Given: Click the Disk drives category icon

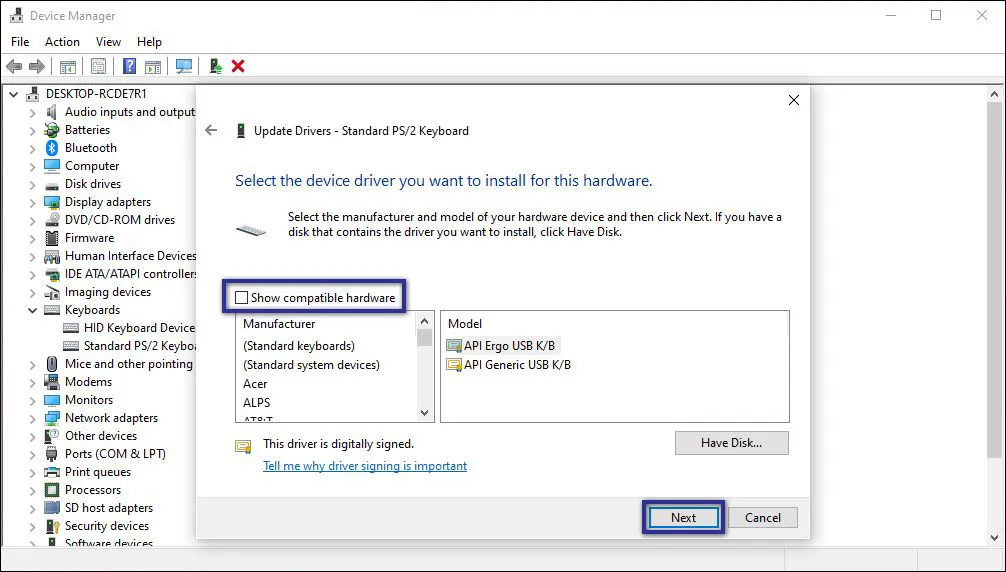Looking at the screenshot, I should (x=52, y=184).
